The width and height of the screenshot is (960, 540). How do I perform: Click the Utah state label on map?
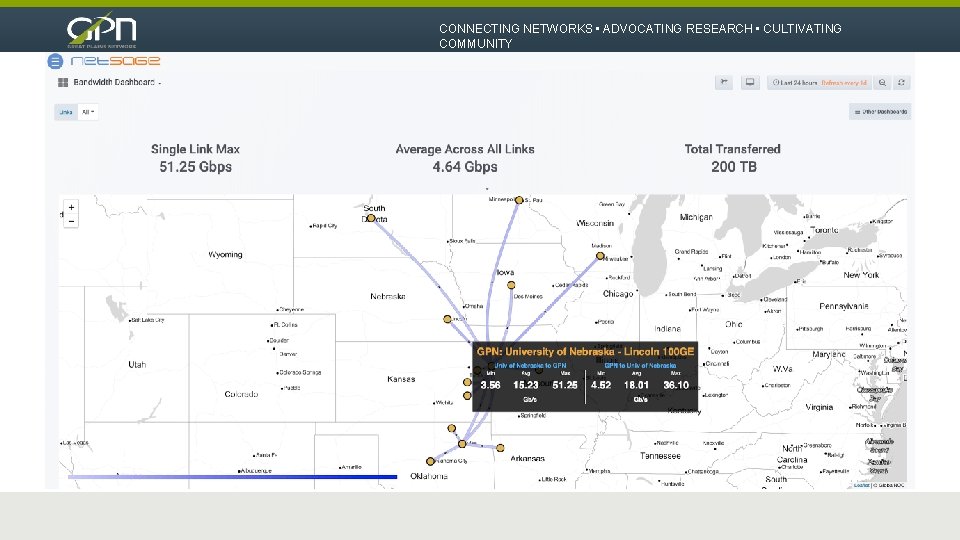click(x=137, y=365)
